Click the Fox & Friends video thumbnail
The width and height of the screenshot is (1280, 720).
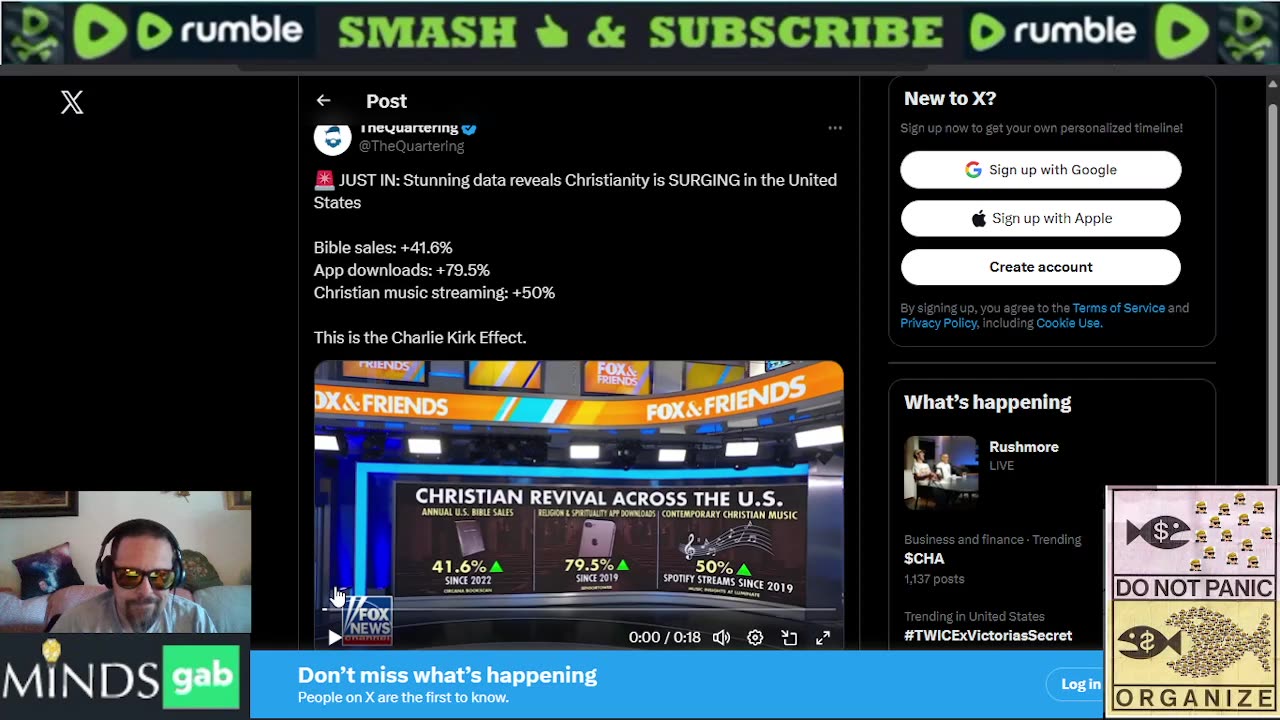tap(578, 505)
